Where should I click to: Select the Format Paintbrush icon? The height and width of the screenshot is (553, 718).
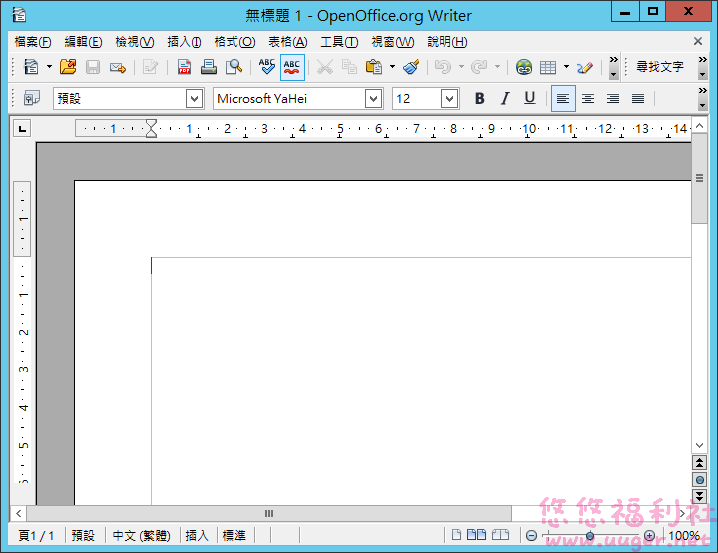411,67
